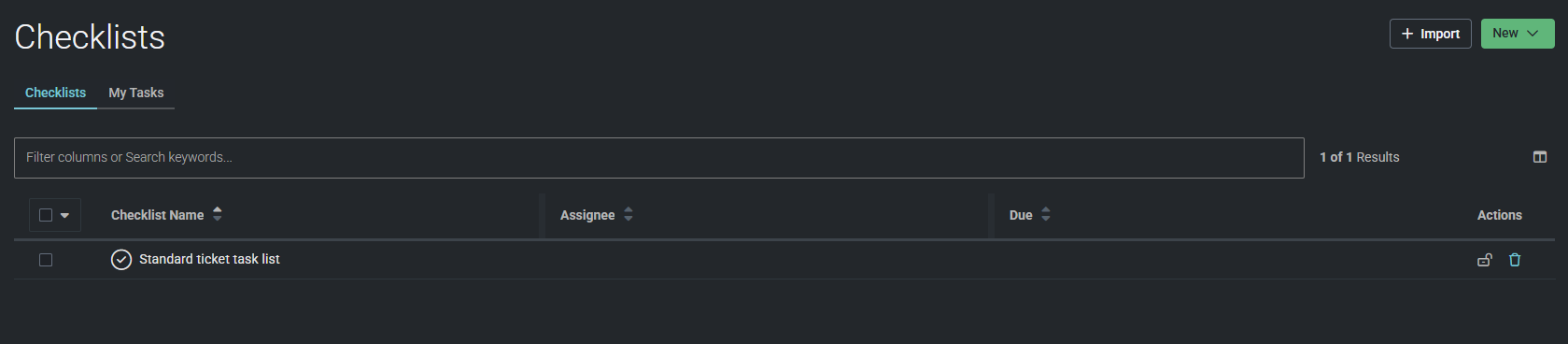Click the check-circle icon beside Standard ticket task list
The width and height of the screenshot is (1568, 344).
coord(121,260)
